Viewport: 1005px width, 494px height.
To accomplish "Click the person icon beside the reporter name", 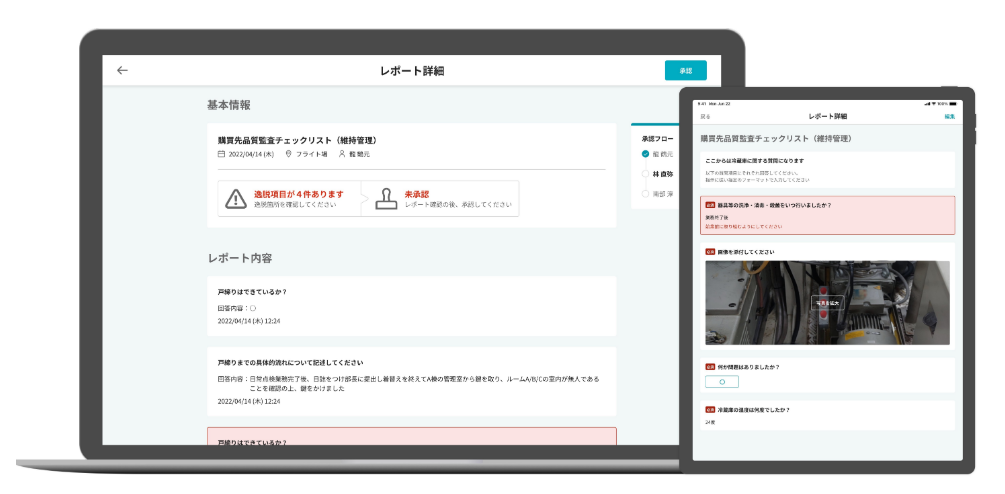I will click(341, 154).
